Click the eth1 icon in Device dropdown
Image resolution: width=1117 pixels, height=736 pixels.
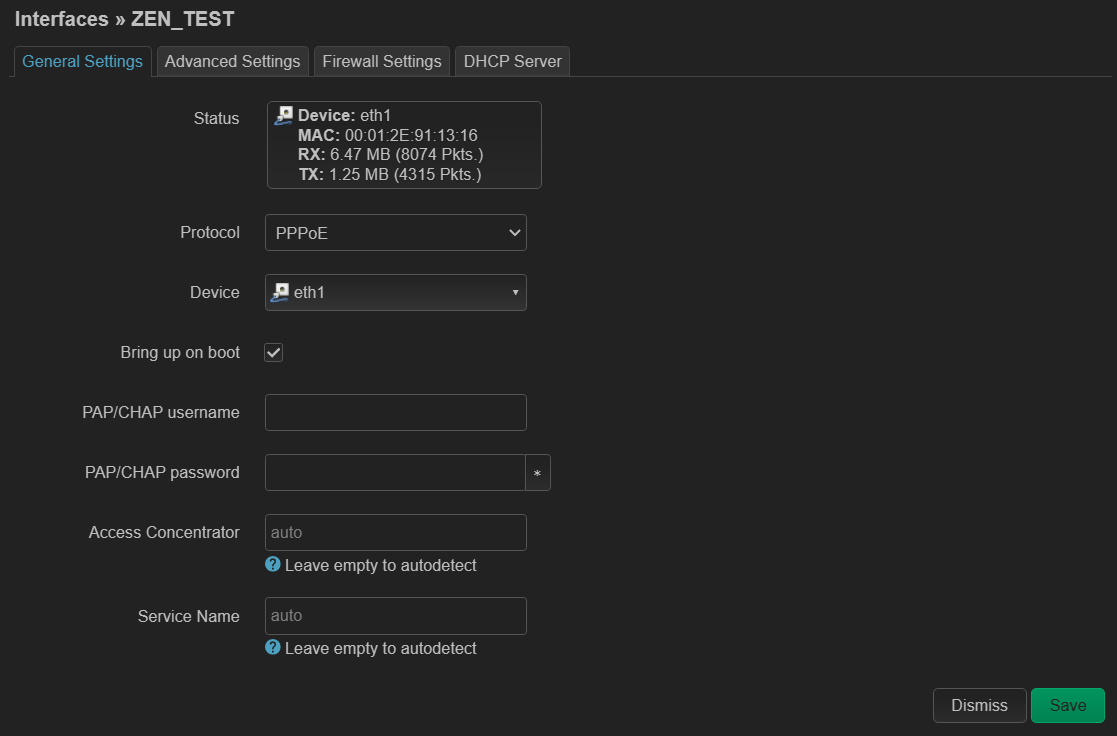coord(280,292)
